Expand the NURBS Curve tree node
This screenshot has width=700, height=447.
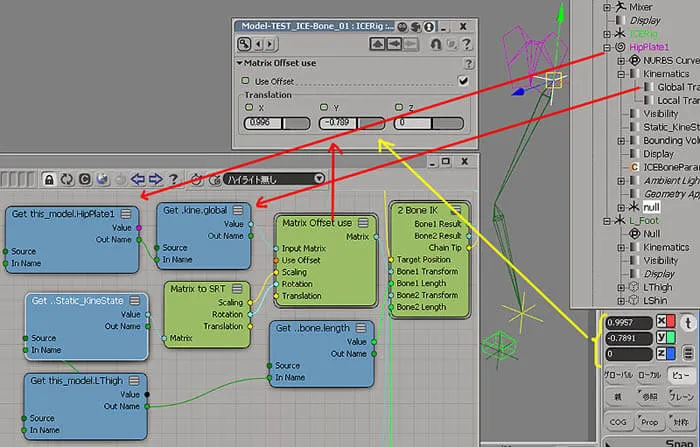(x=621, y=60)
